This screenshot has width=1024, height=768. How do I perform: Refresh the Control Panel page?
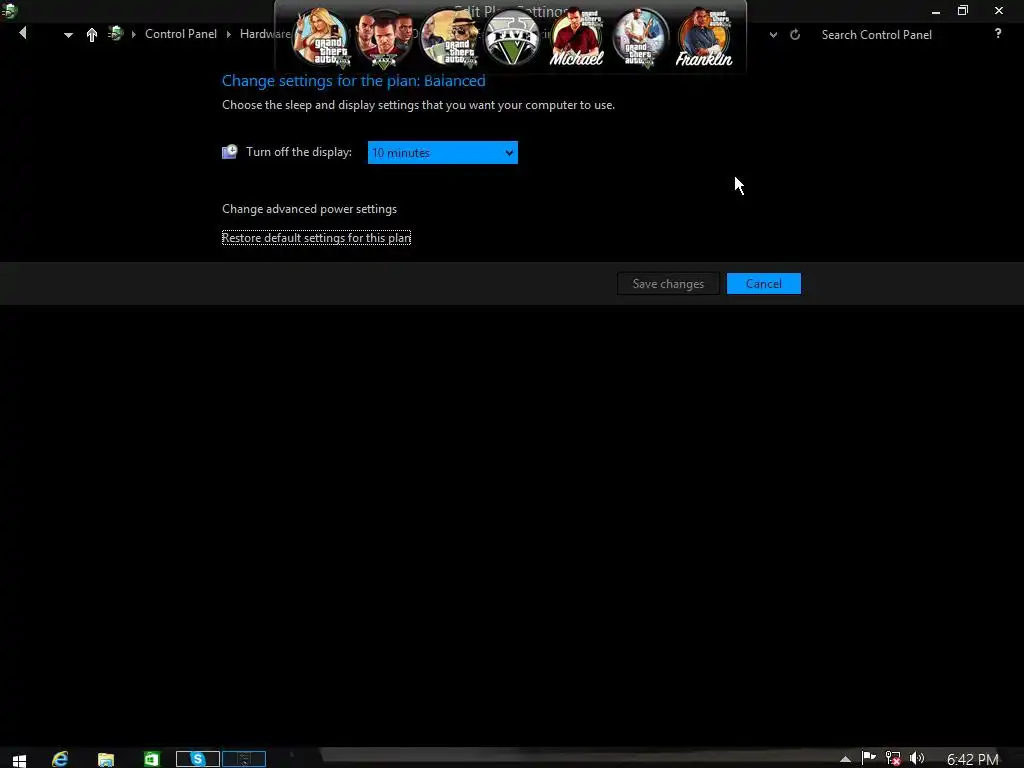[795, 35]
